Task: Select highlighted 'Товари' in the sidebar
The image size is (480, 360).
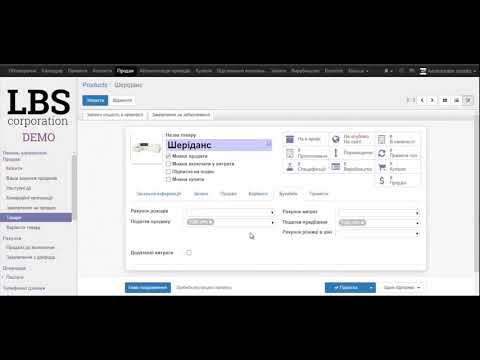Action: [x=36, y=217]
